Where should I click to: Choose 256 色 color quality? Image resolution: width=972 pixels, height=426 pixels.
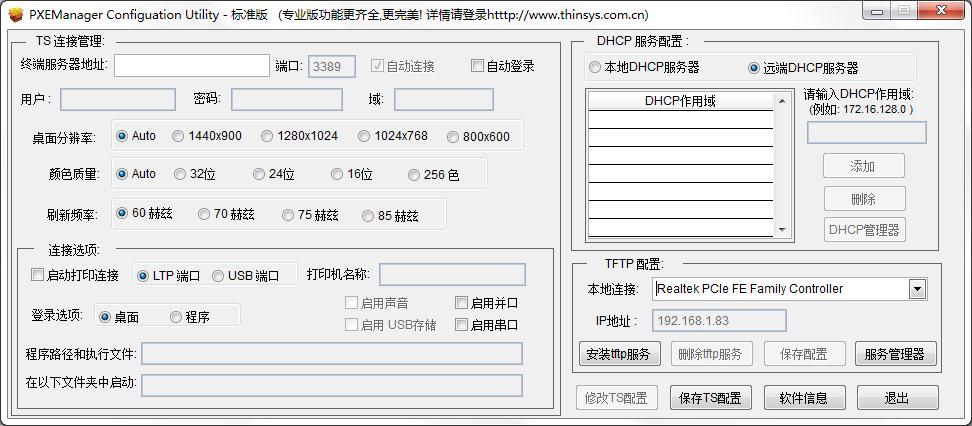coord(413,175)
